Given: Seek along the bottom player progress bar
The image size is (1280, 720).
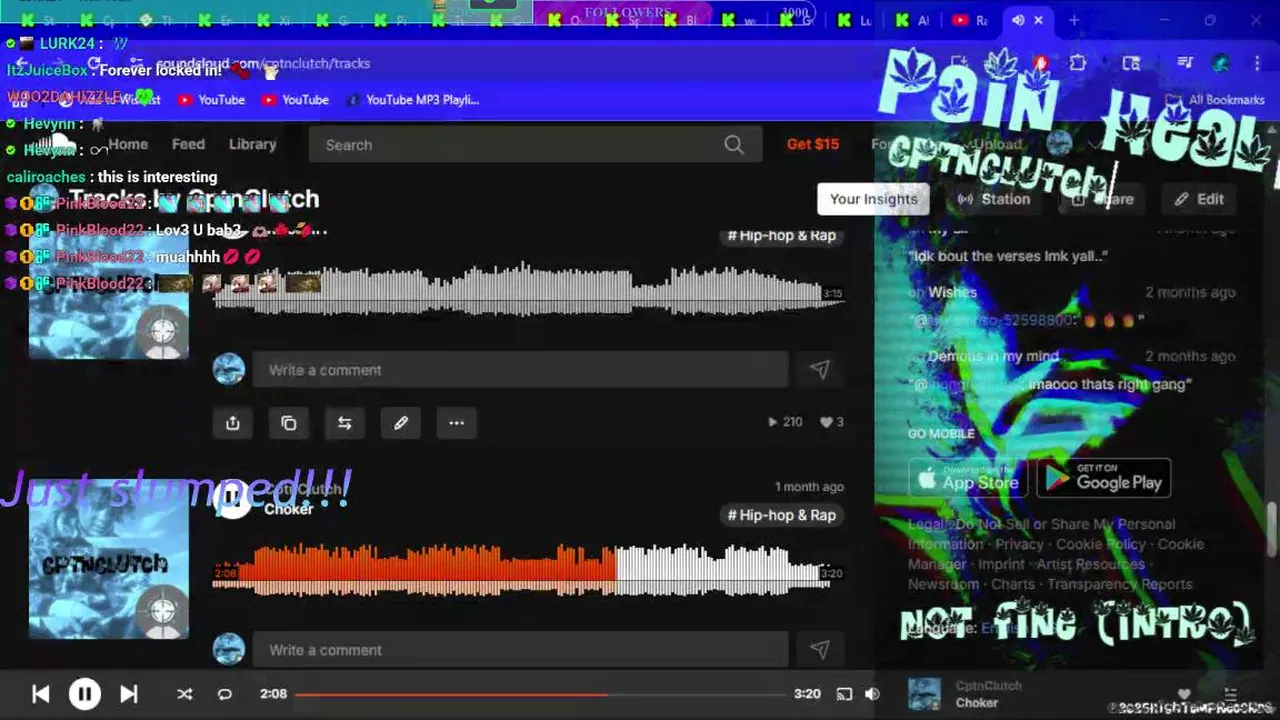Looking at the screenshot, I should point(540,694).
